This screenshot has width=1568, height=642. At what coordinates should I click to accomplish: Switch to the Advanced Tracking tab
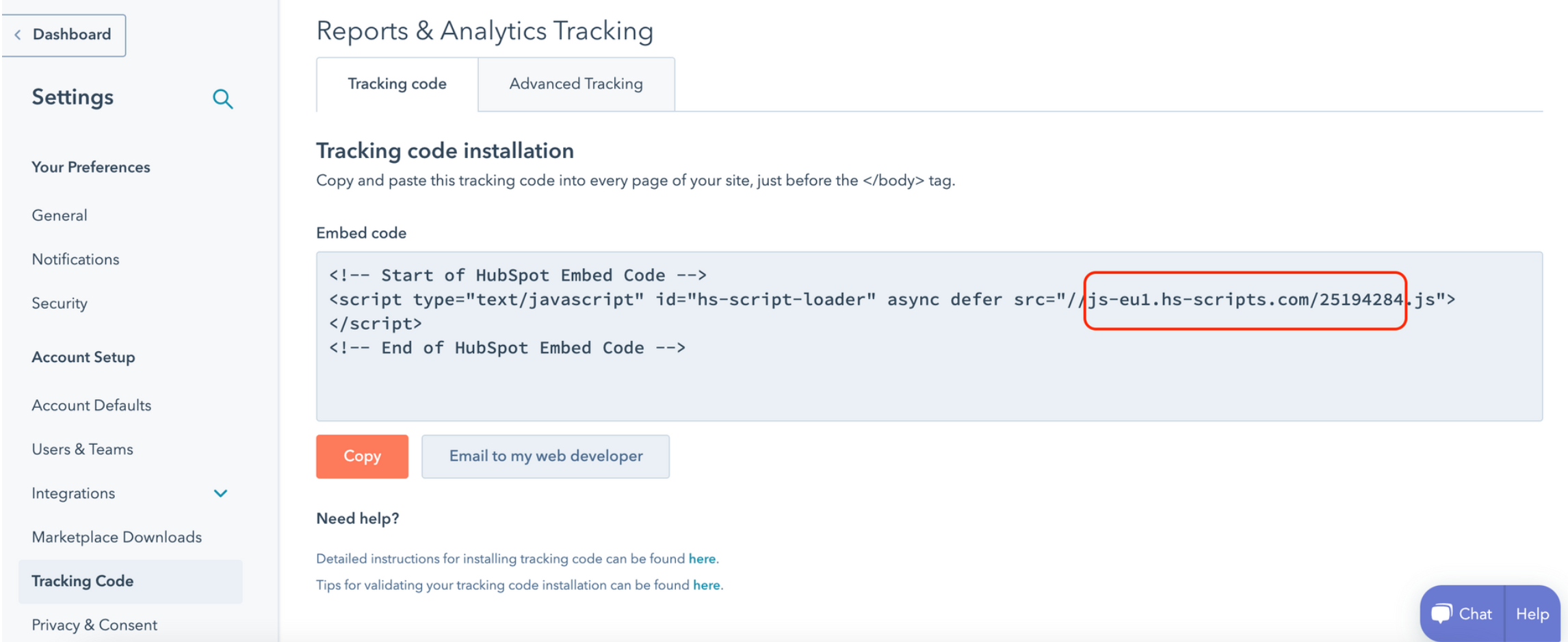coord(576,84)
